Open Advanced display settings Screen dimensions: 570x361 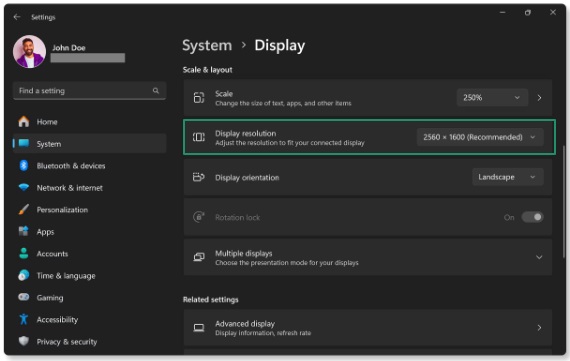point(368,328)
